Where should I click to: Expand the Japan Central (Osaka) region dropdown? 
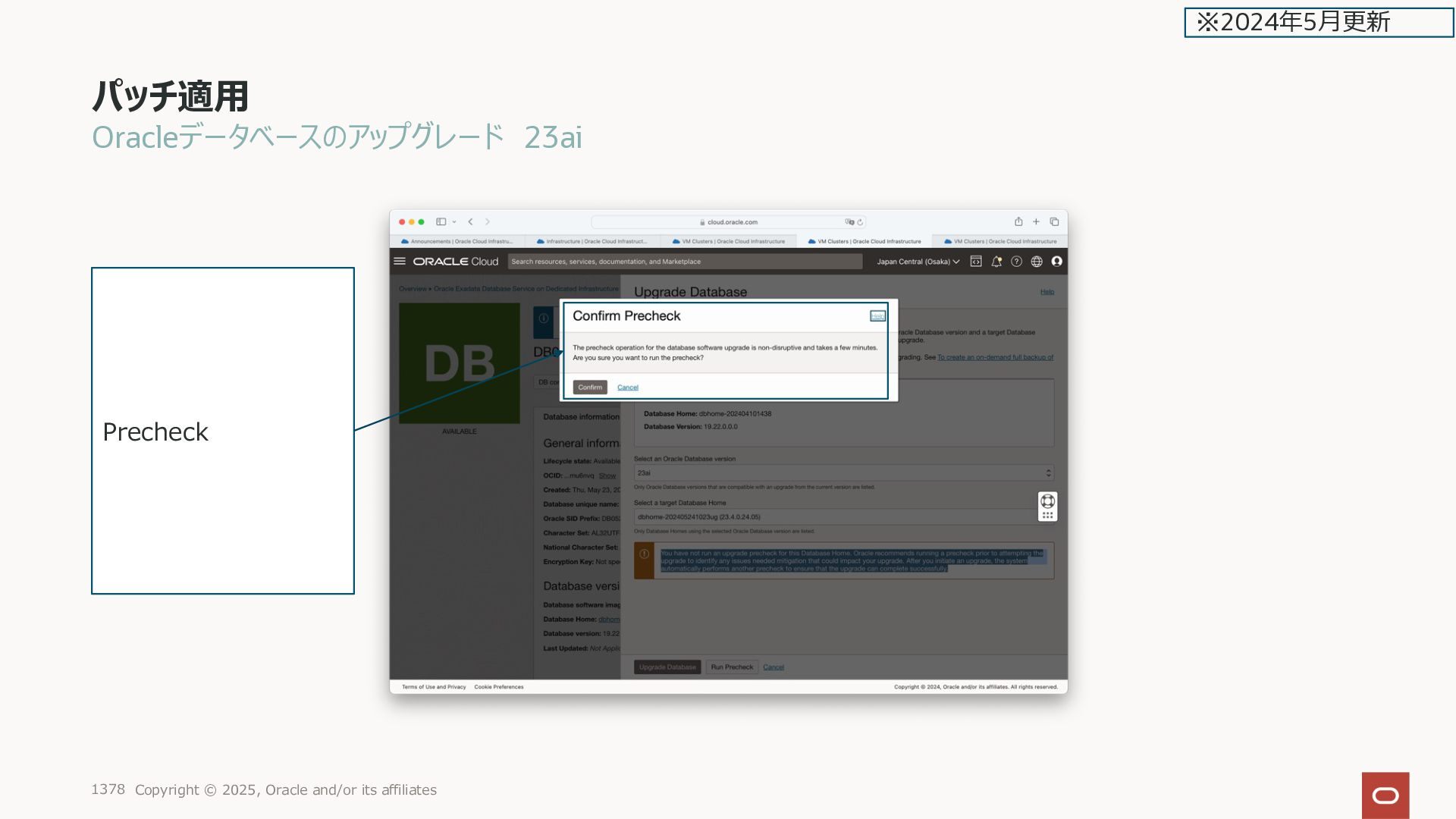[918, 262]
